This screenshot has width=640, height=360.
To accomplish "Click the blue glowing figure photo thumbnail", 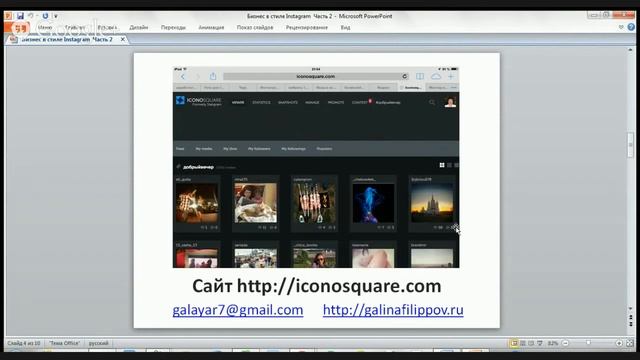I will 373,203.
